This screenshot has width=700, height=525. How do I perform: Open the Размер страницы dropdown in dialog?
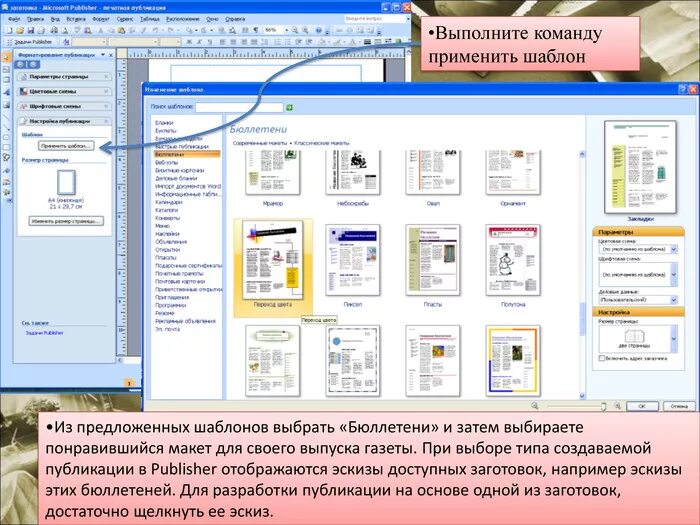673,339
